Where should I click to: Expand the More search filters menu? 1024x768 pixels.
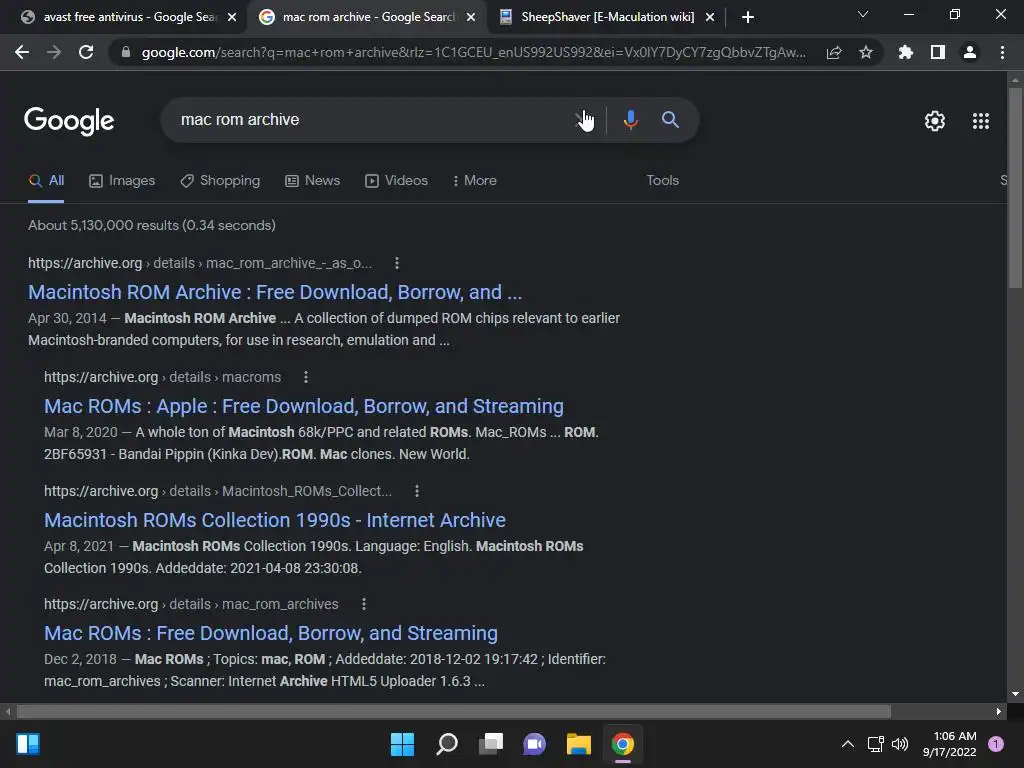point(475,180)
